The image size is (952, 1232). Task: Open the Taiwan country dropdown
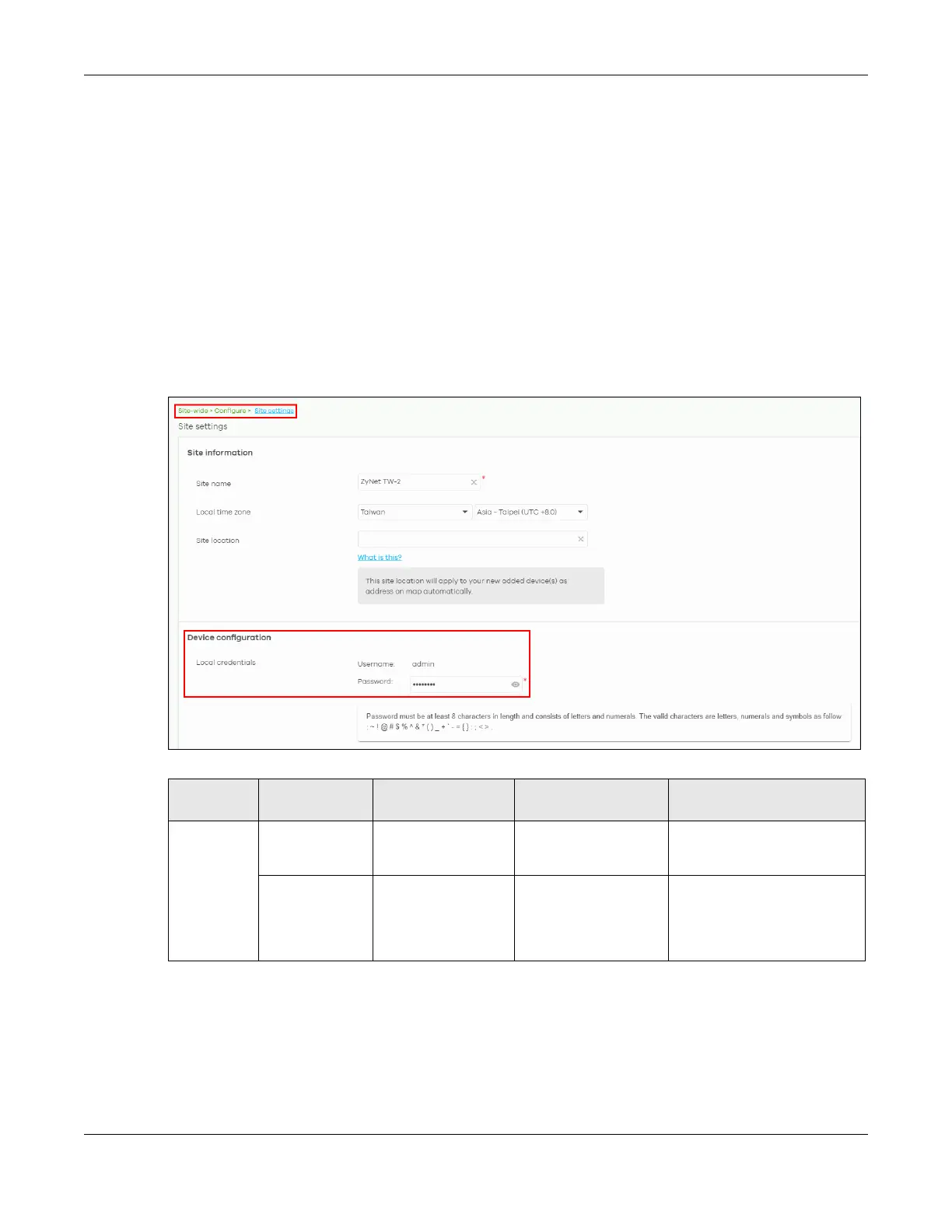(415, 512)
